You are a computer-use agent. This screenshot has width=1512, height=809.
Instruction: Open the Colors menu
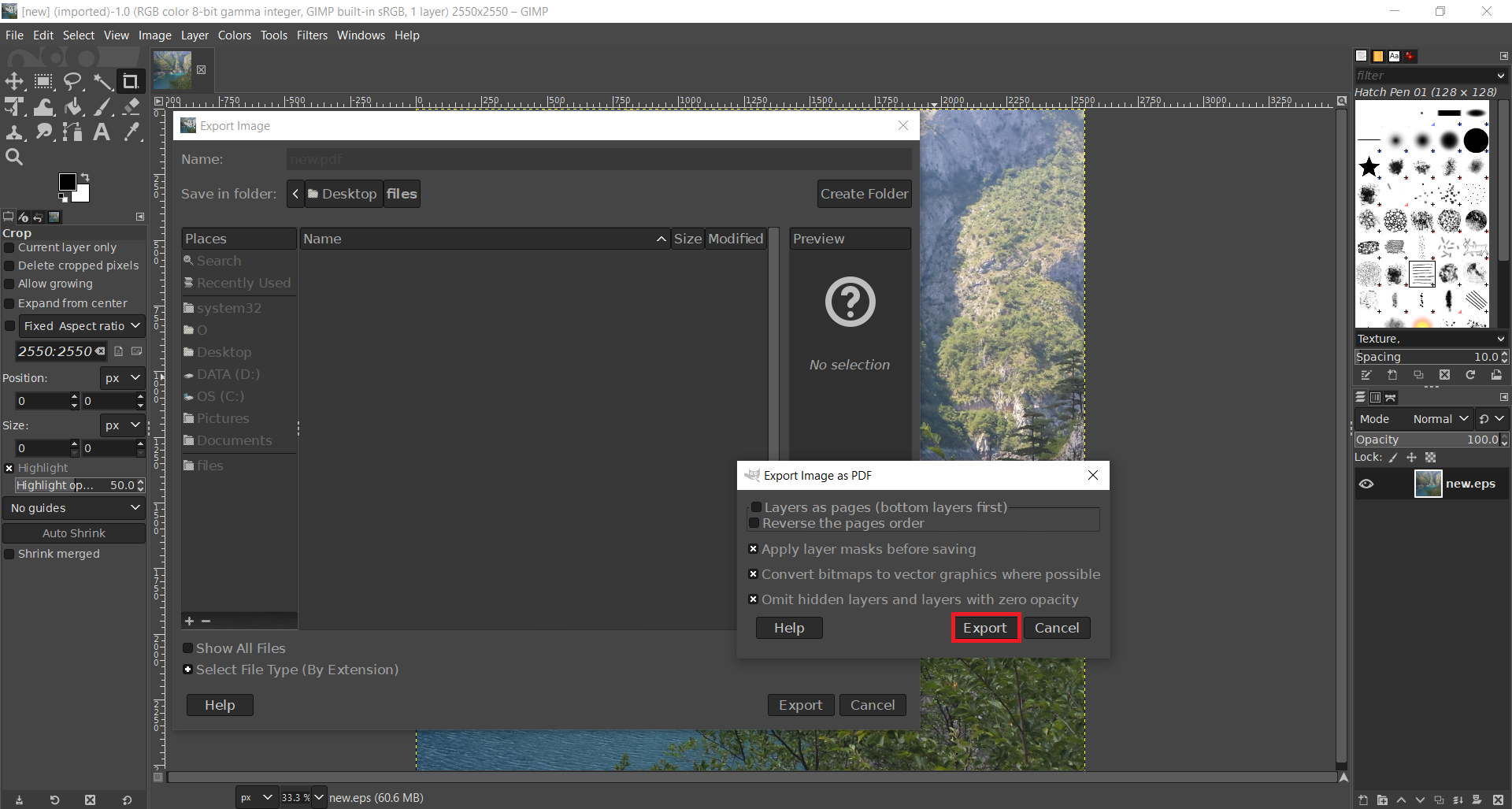coord(234,35)
